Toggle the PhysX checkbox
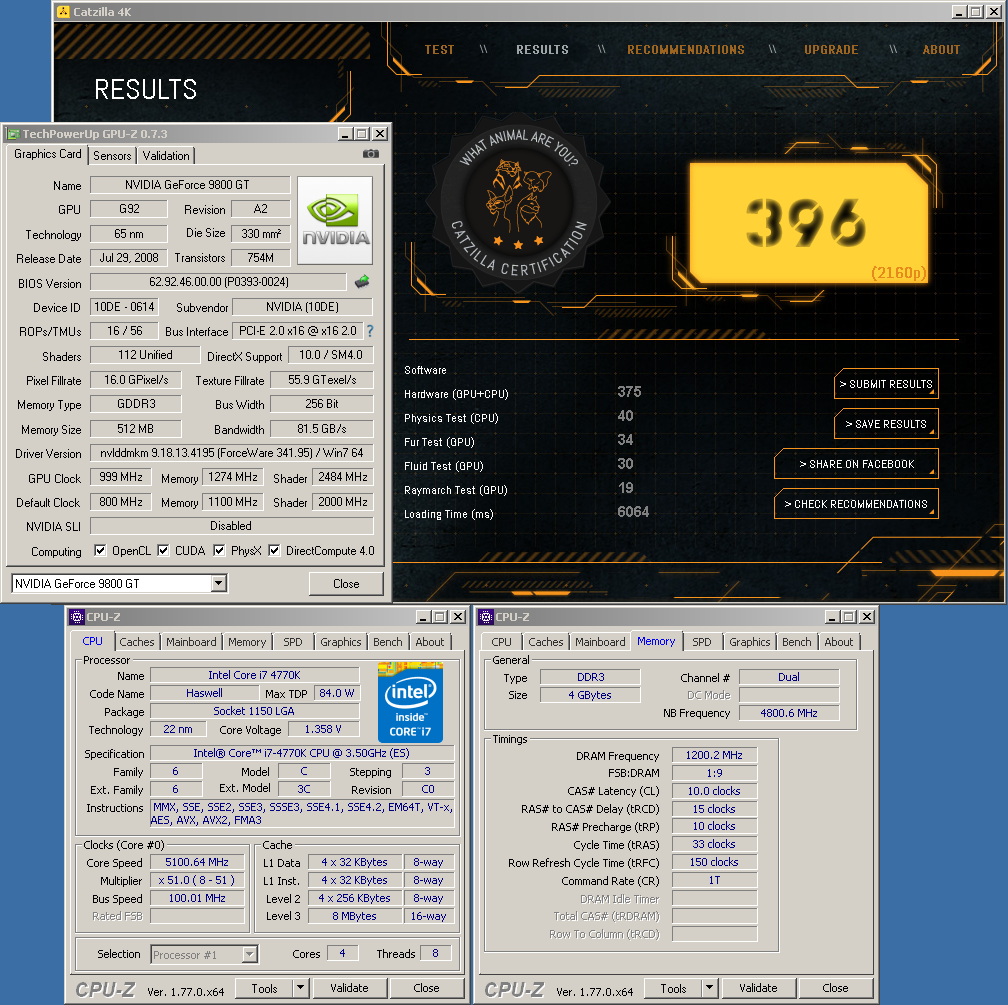Viewport: 1008px width, 1005px height. point(219,550)
